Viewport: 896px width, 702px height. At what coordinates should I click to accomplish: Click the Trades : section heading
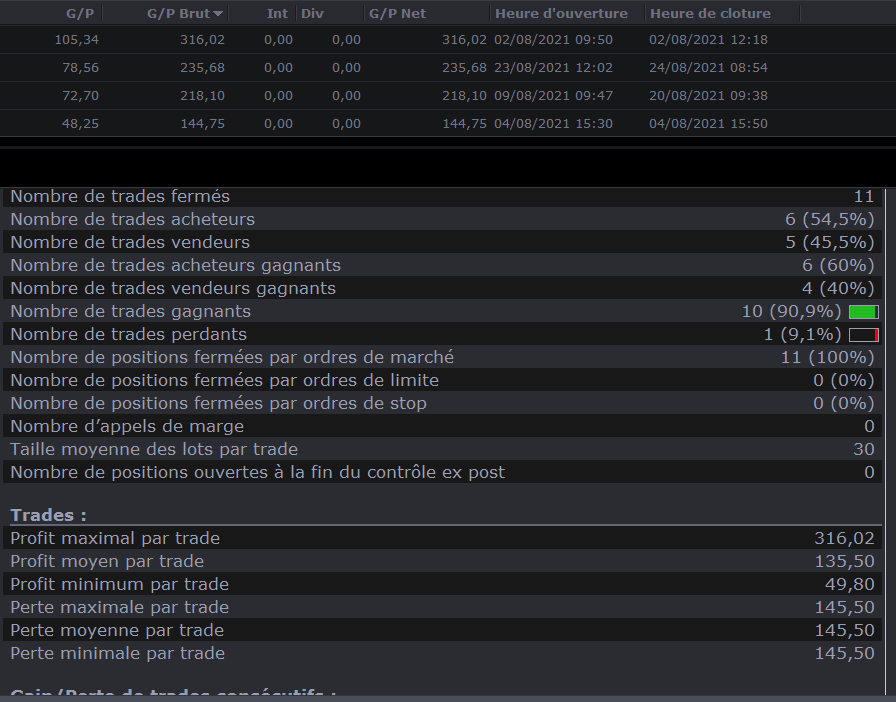[x=49, y=515]
